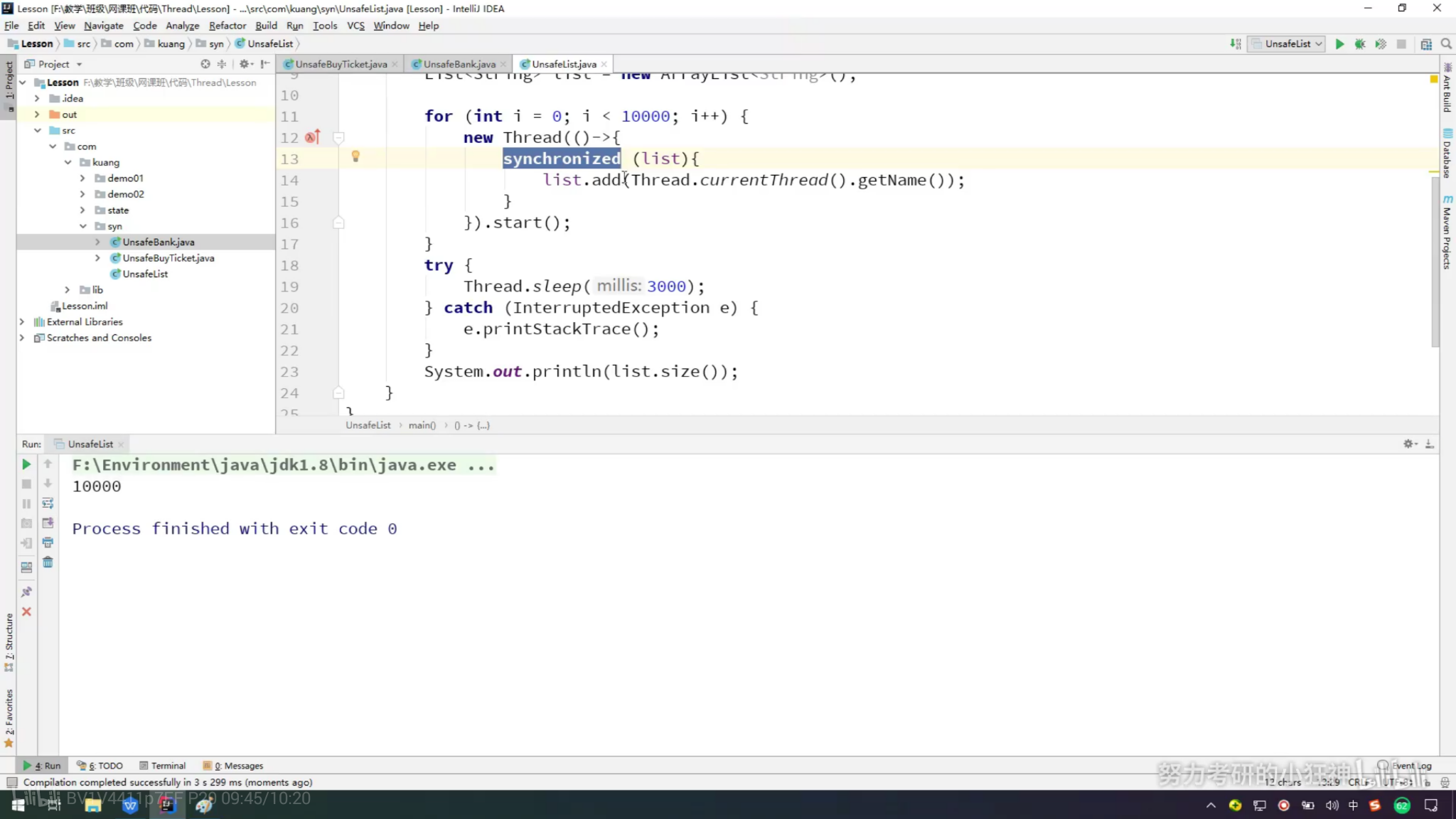The height and width of the screenshot is (819, 1456).
Task: Select UnsafeBank.java tree item
Action: click(159, 242)
